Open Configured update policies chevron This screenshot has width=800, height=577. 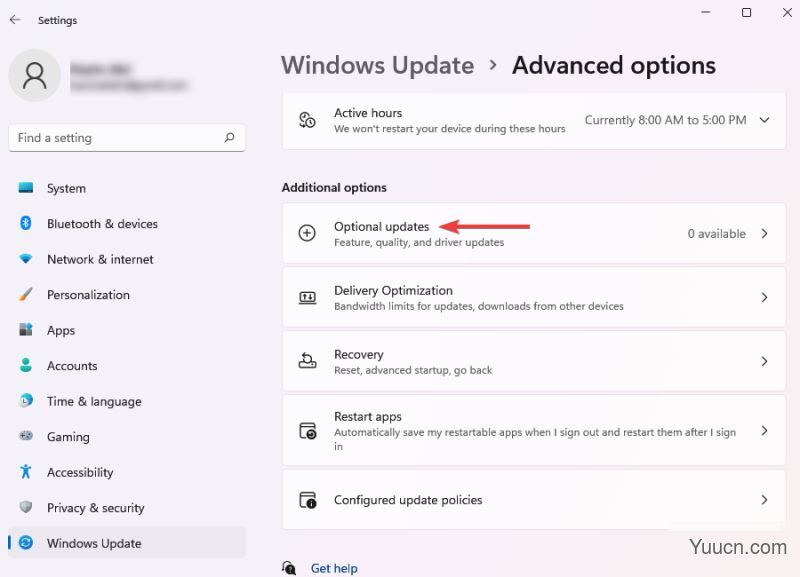coord(764,499)
